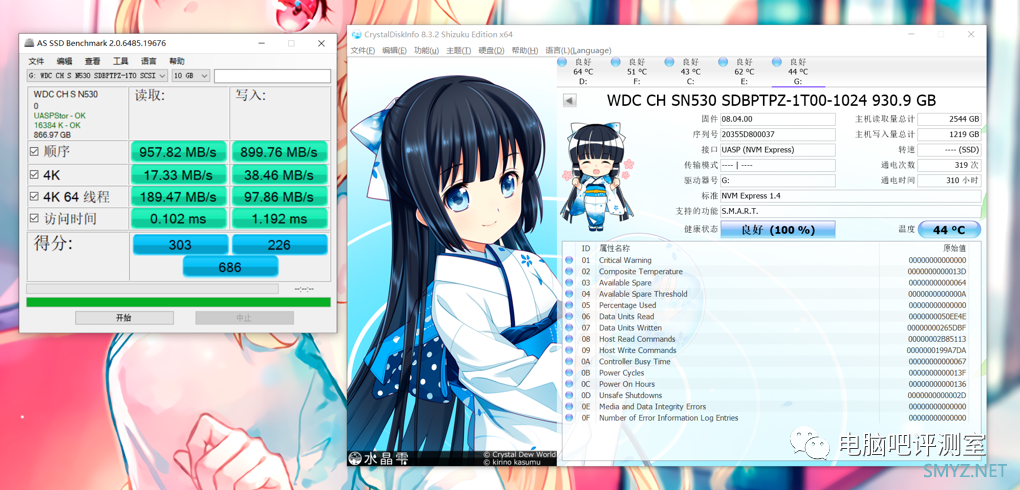Uncheck the 4K 64 线程 test checkbox
This screenshot has width=1020, height=490.
(34, 197)
